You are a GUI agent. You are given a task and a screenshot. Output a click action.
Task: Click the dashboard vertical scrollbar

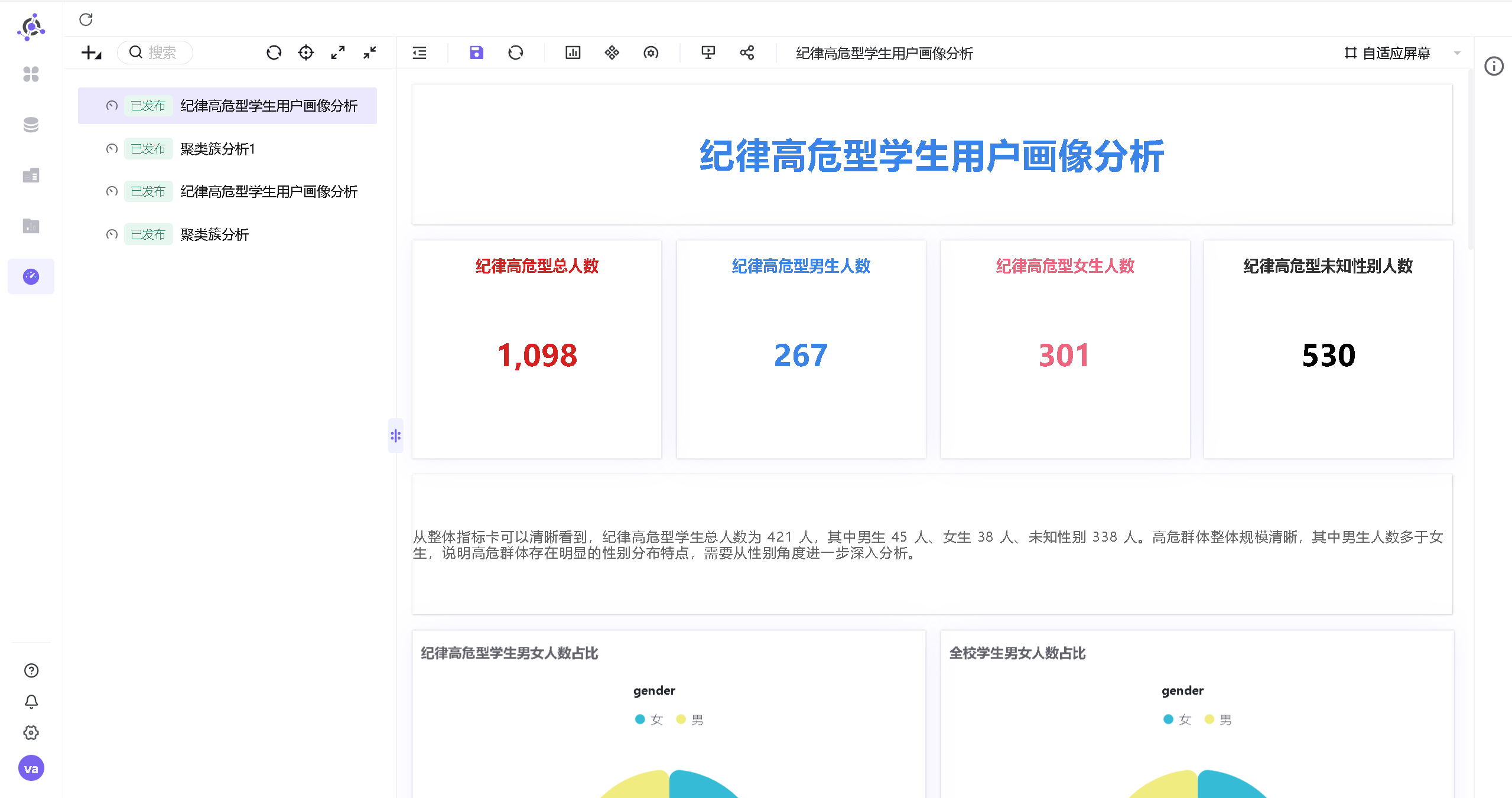(1471, 159)
